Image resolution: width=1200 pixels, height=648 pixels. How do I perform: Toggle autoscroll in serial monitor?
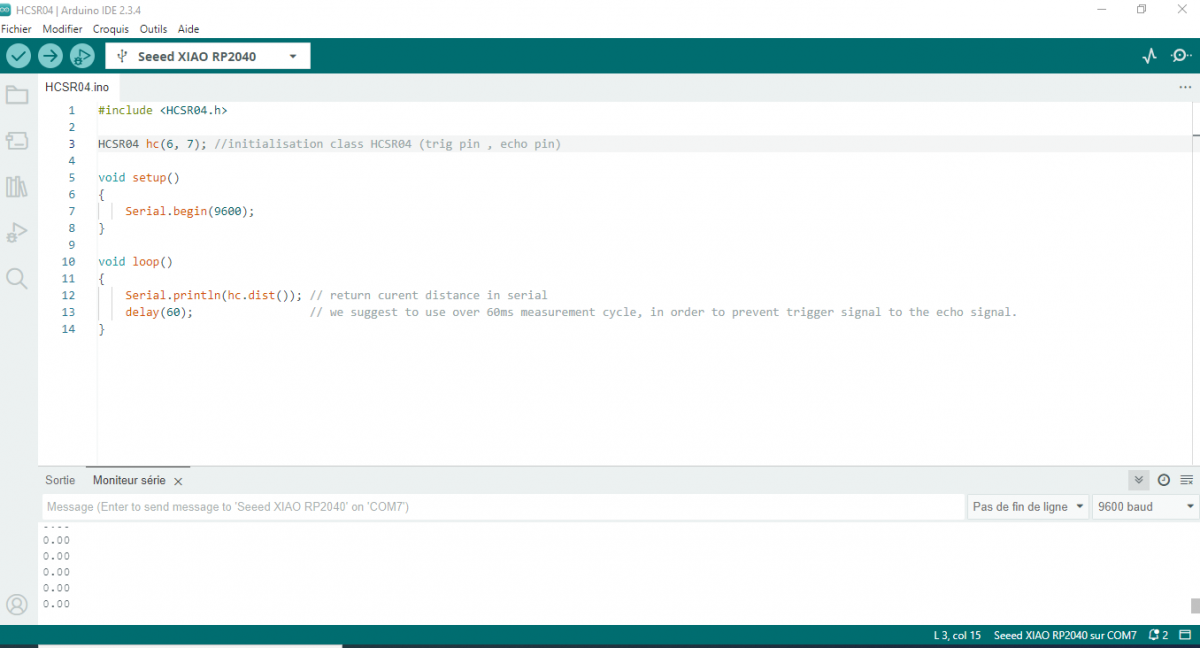click(x=1138, y=480)
